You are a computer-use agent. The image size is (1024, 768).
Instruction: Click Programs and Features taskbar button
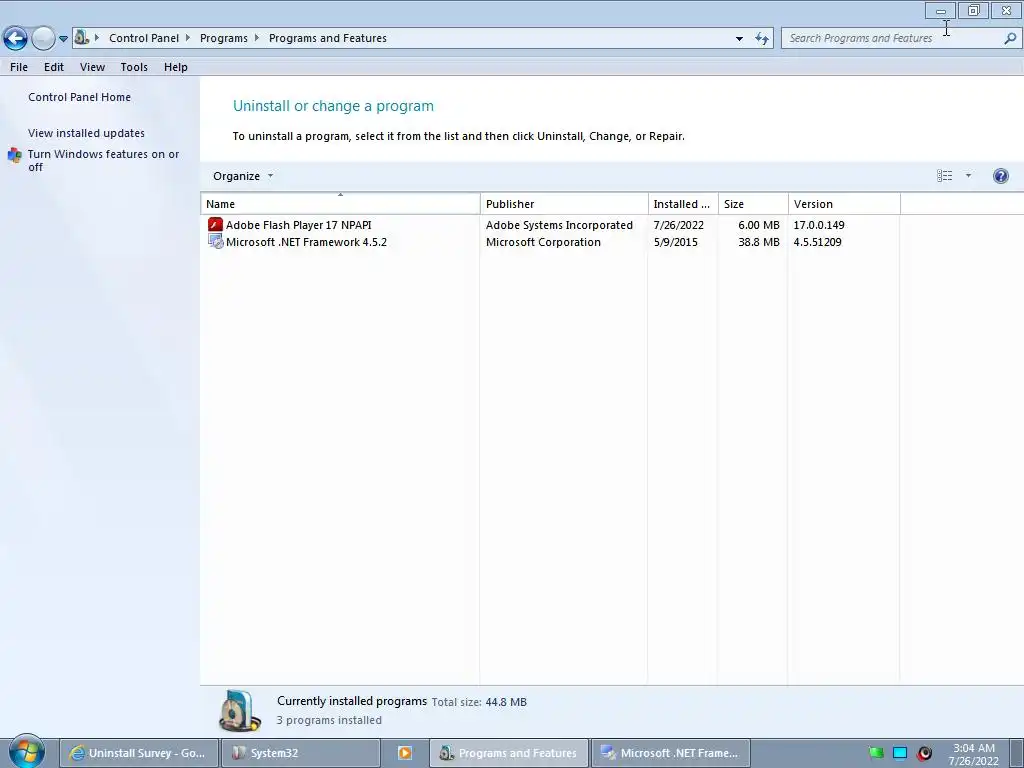pyautogui.click(x=509, y=753)
